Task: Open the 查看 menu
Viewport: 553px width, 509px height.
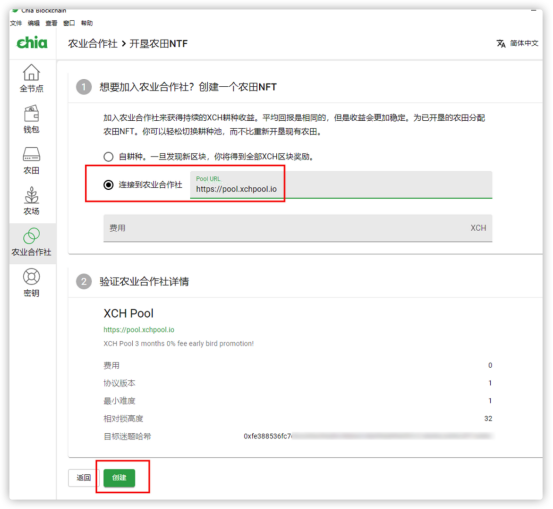Action: pyautogui.click(x=51, y=23)
